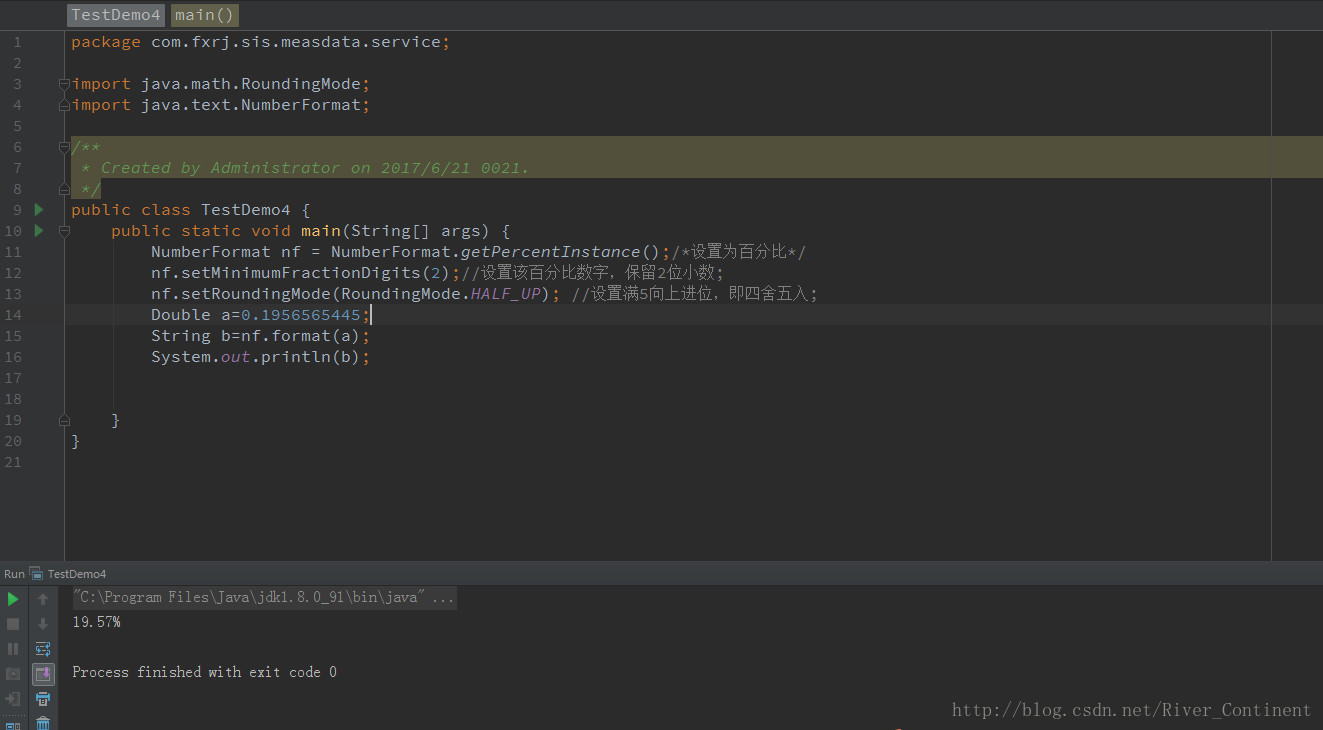The height and width of the screenshot is (730, 1323).
Task: Click fold end marker on comment line 8
Action: tap(64, 189)
